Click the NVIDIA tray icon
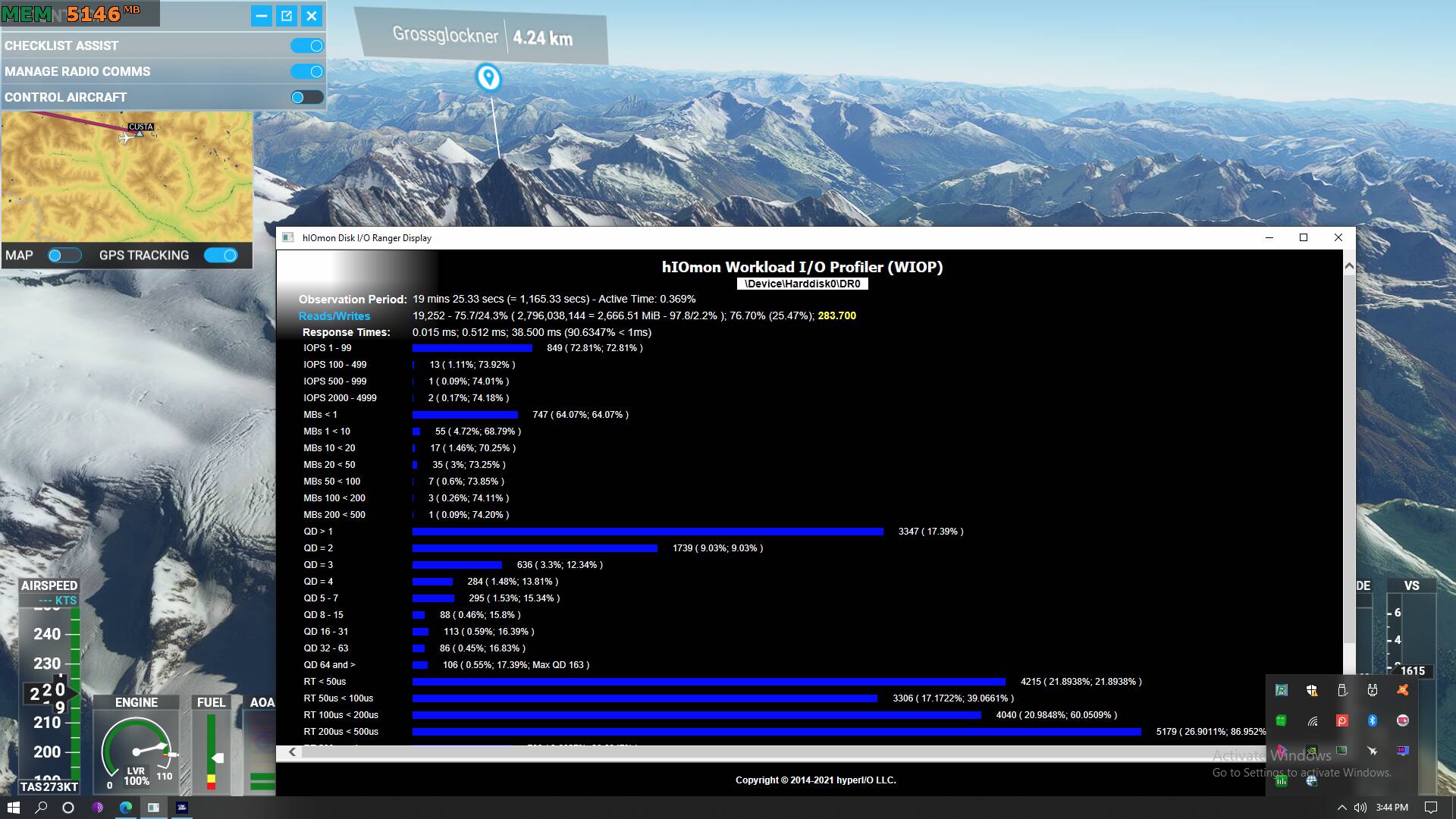 [x=1312, y=751]
